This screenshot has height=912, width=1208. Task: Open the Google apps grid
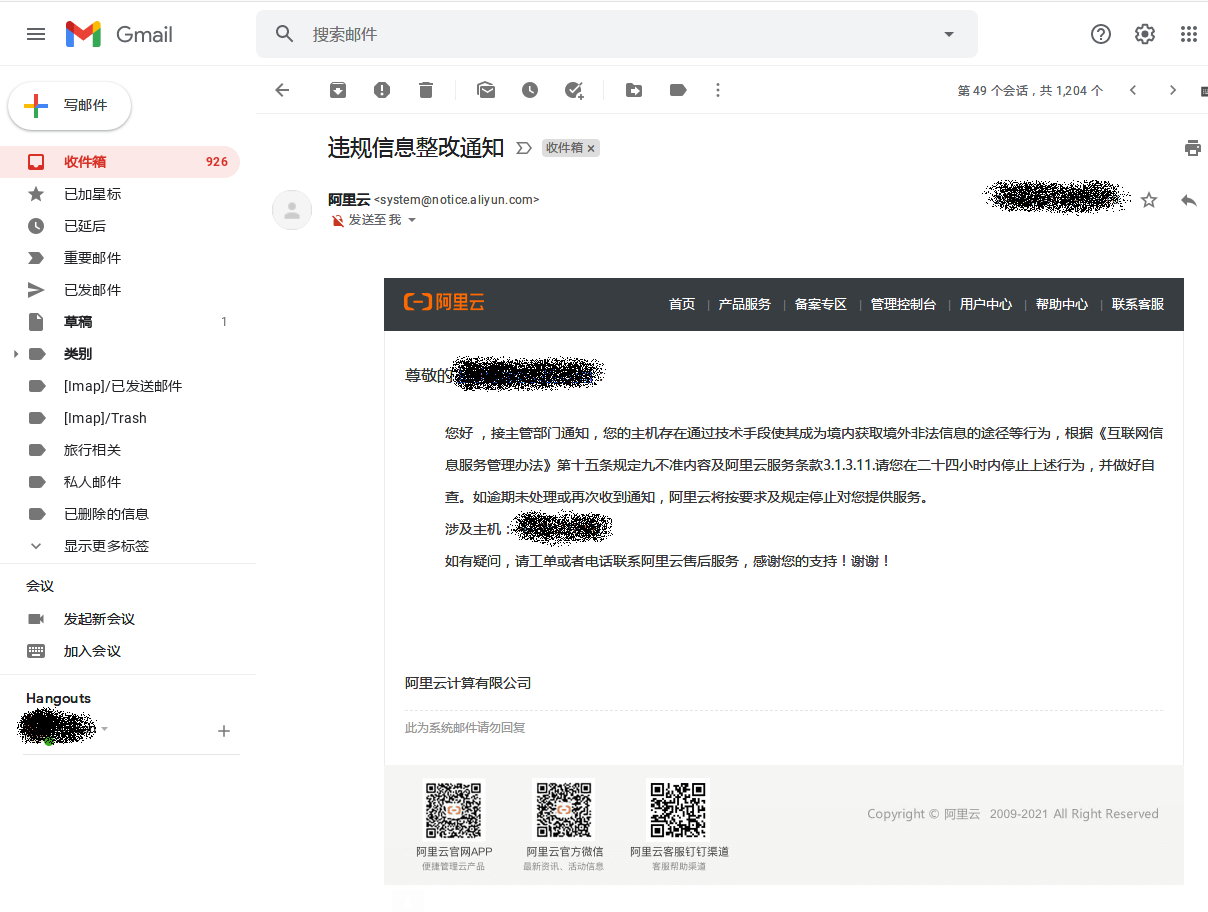(x=1189, y=34)
